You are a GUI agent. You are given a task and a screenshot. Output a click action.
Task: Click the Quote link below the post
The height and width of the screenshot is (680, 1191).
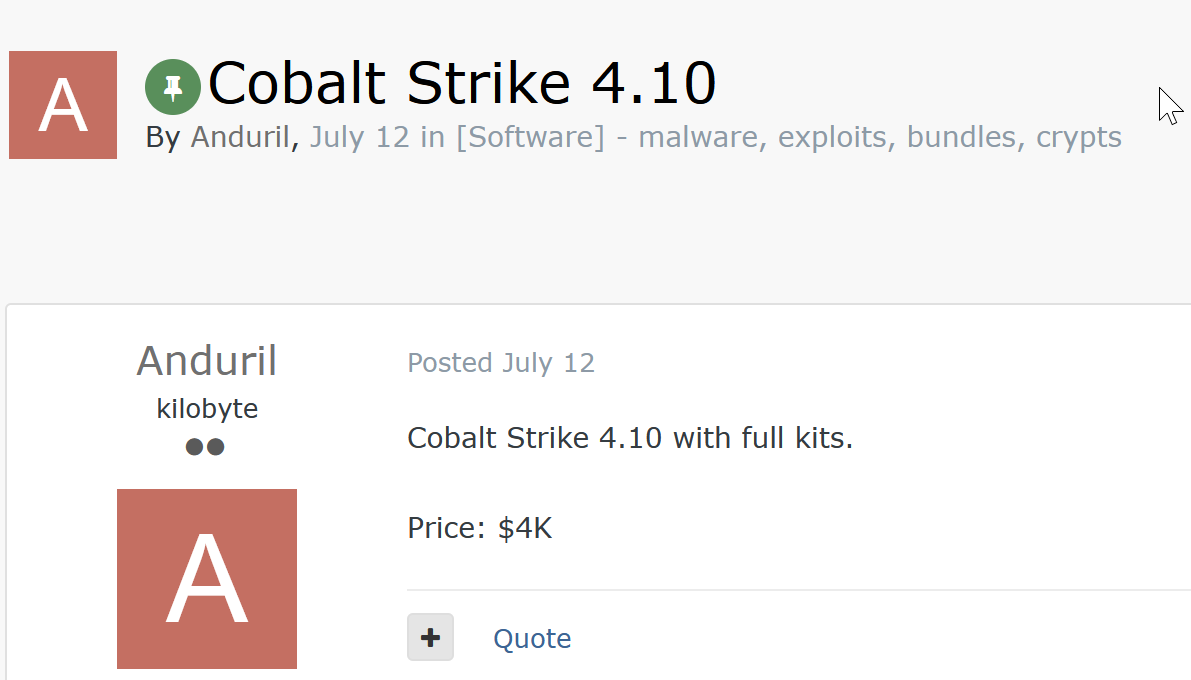point(532,638)
